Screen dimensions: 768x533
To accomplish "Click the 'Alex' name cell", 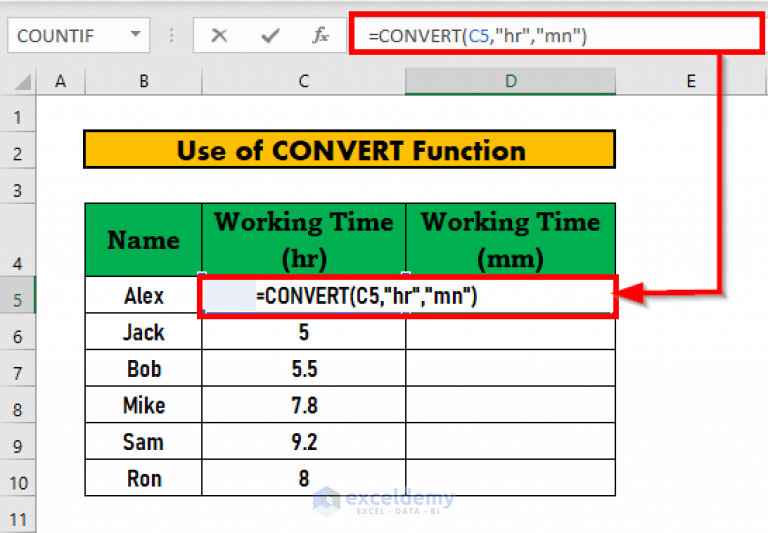I will point(144,295).
